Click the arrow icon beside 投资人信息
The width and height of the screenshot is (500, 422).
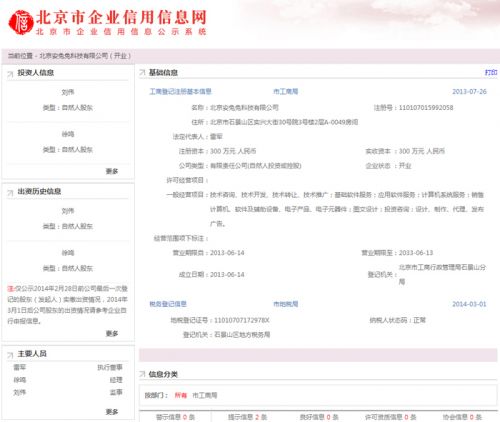pos(10,73)
